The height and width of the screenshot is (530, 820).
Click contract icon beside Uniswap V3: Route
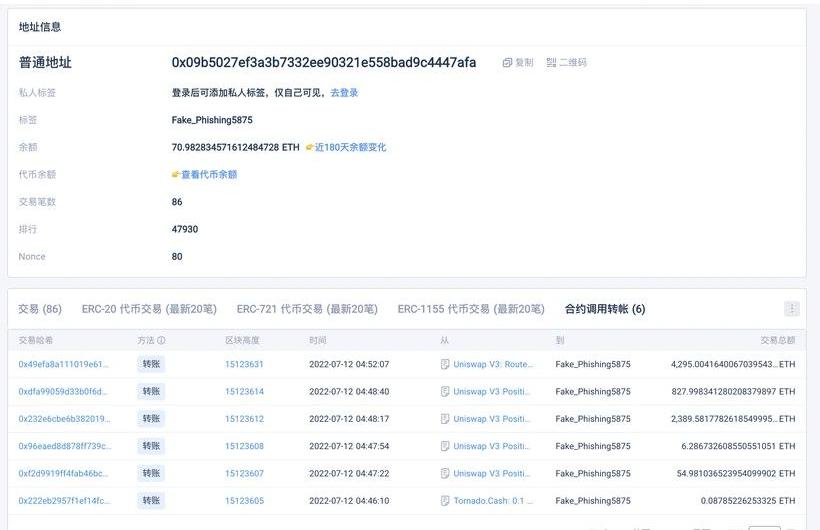(445, 365)
